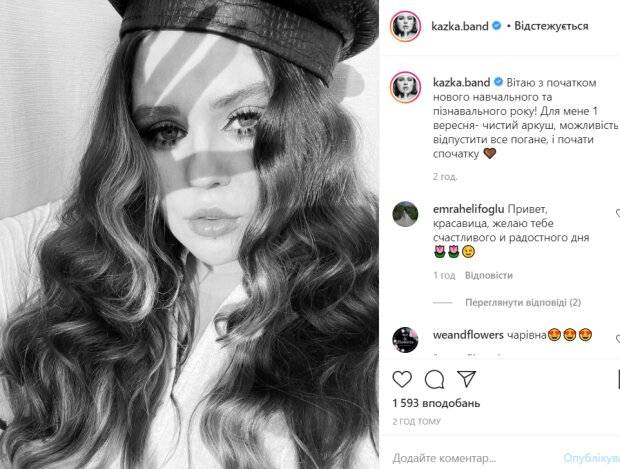Like the post with the heart icon
Viewport: 620px width, 469px height.
[x=402, y=379]
